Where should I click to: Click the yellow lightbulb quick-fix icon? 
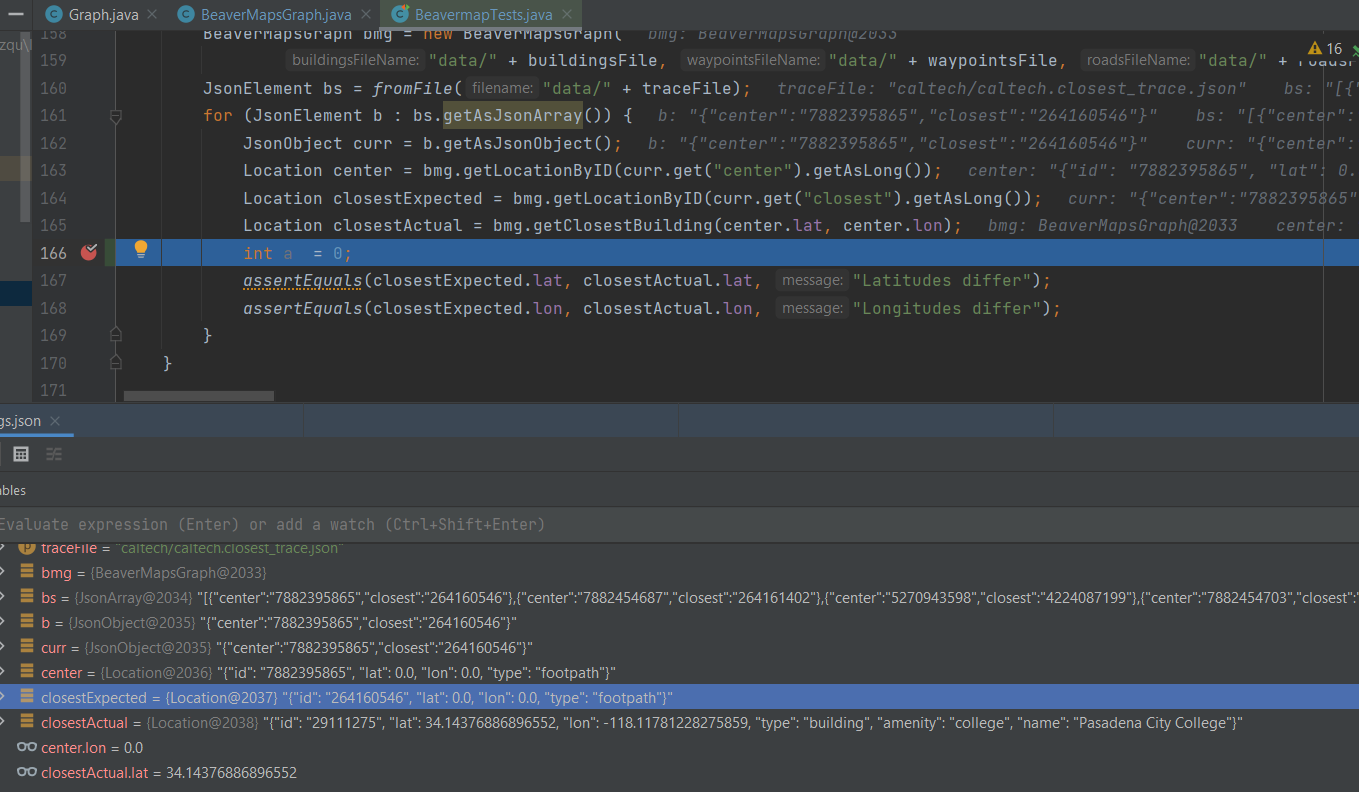click(x=141, y=249)
